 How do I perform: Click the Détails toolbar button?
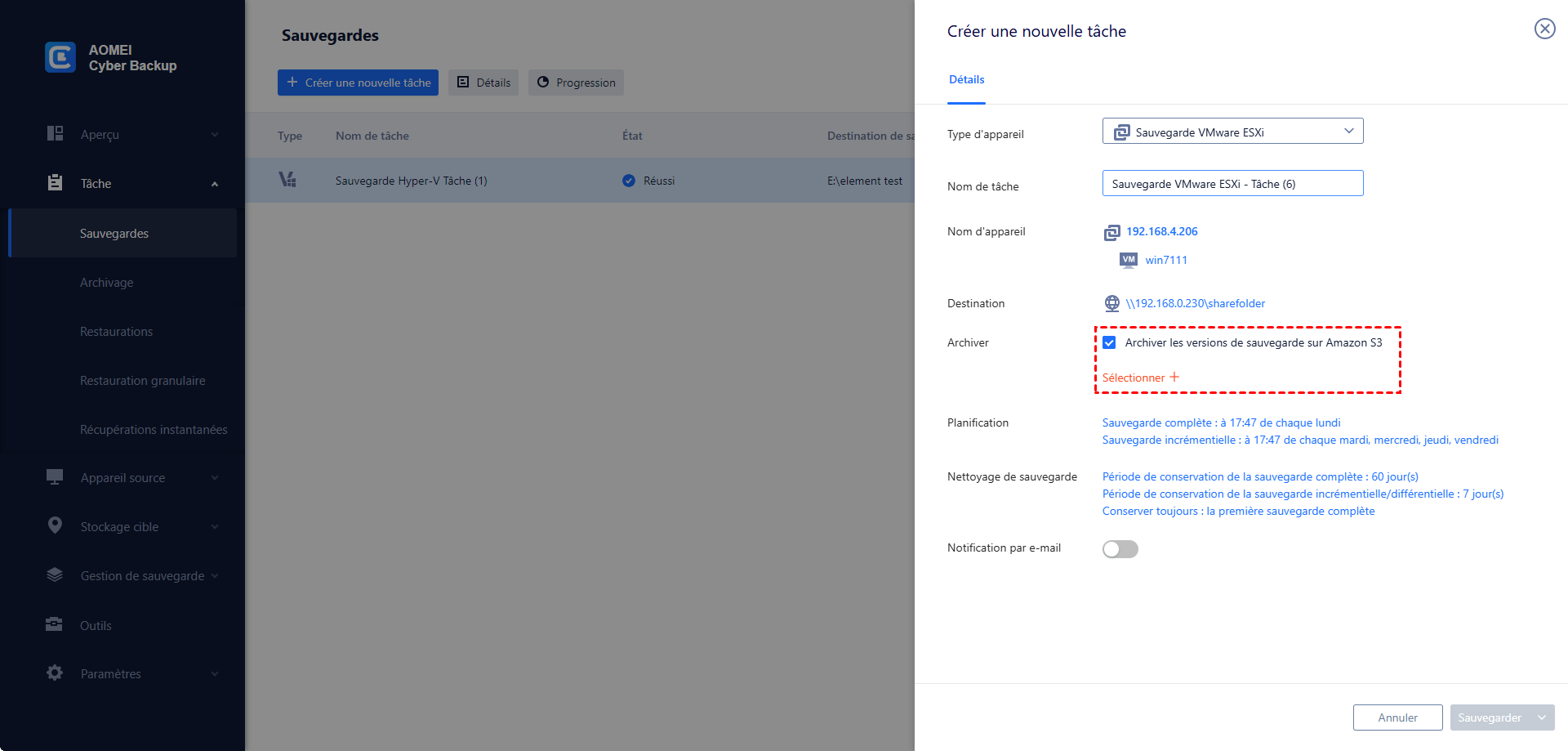point(483,83)
